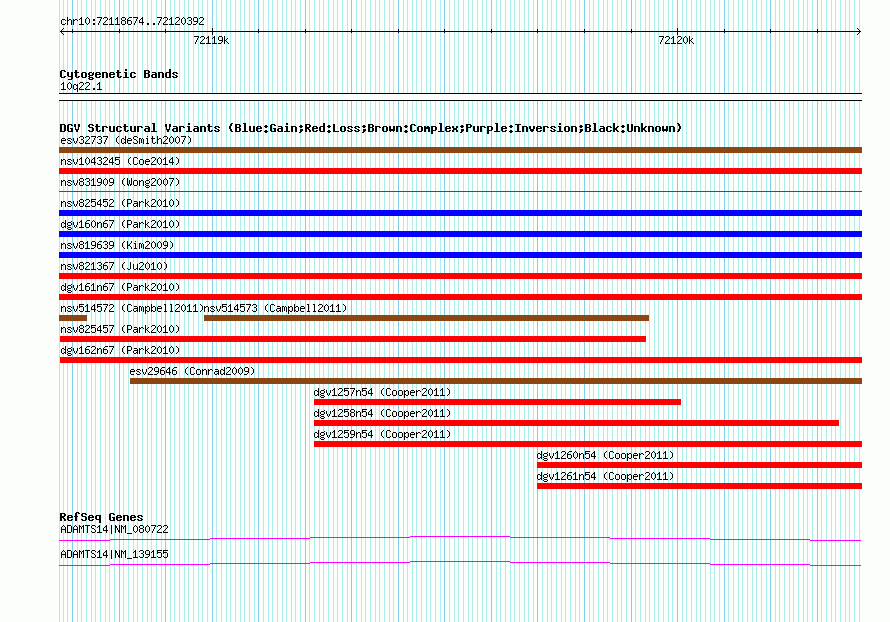This screenshot has height=622, width=890.
Task: Select the nsv514572 (Campbell2011) label
Action: click(132, 308)
